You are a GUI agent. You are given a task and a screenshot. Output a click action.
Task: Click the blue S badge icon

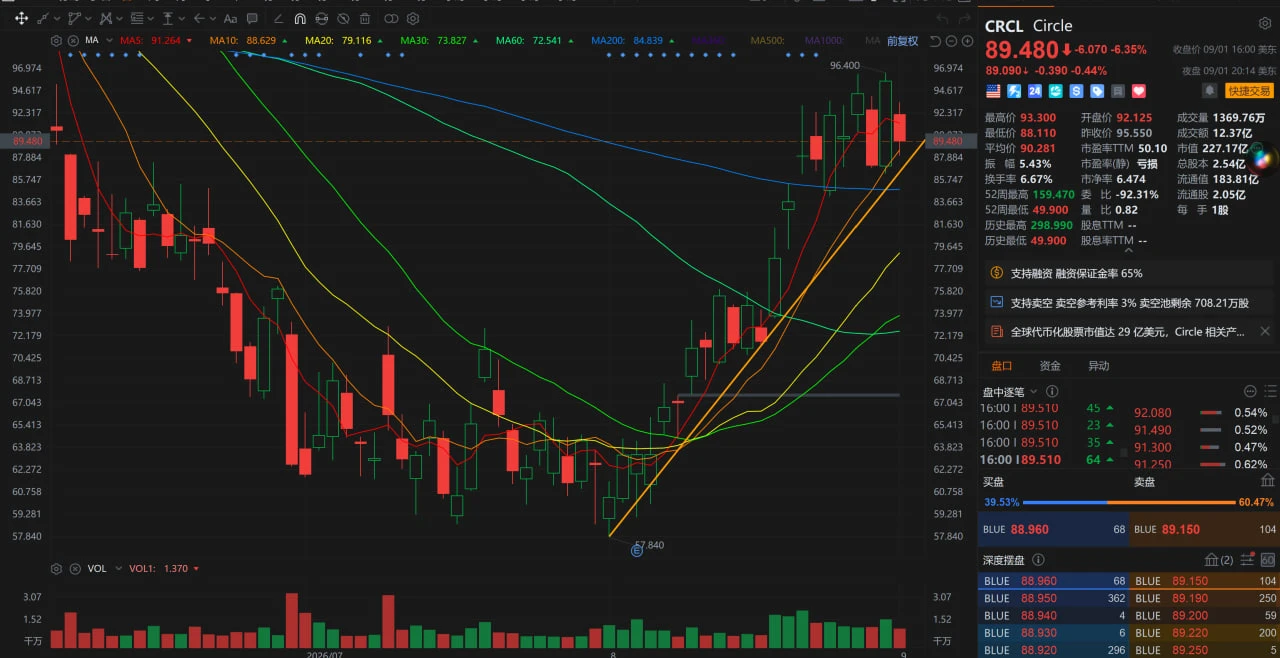[x=1077, y=91]
